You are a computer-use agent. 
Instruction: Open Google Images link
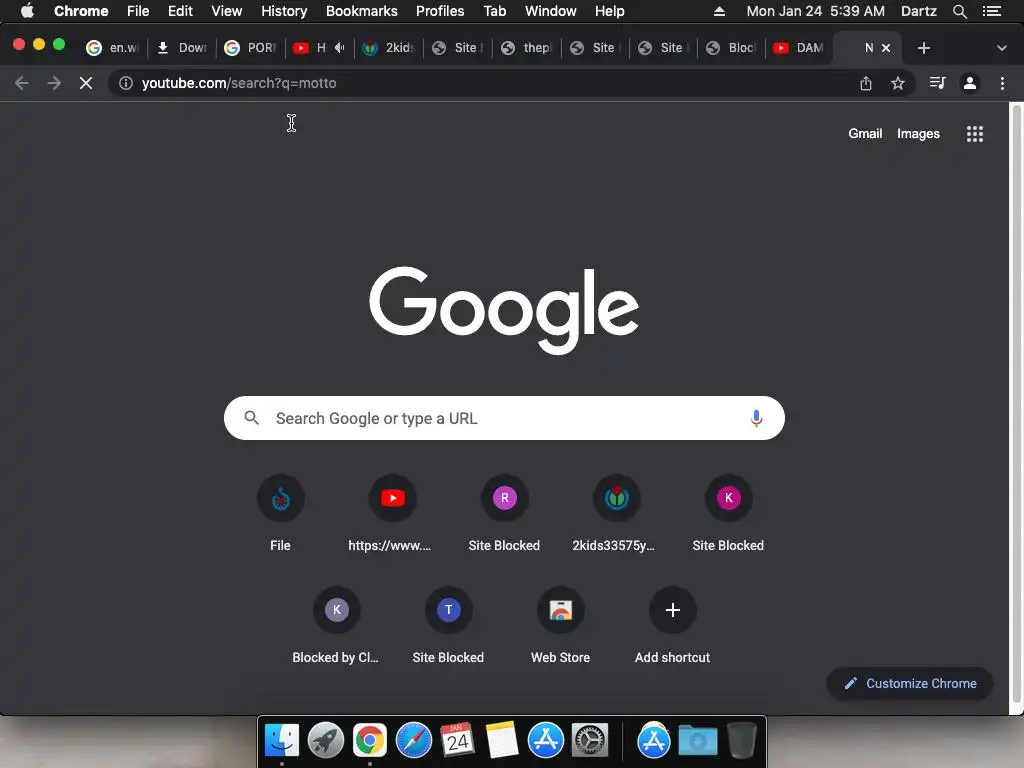coord(918,134)
